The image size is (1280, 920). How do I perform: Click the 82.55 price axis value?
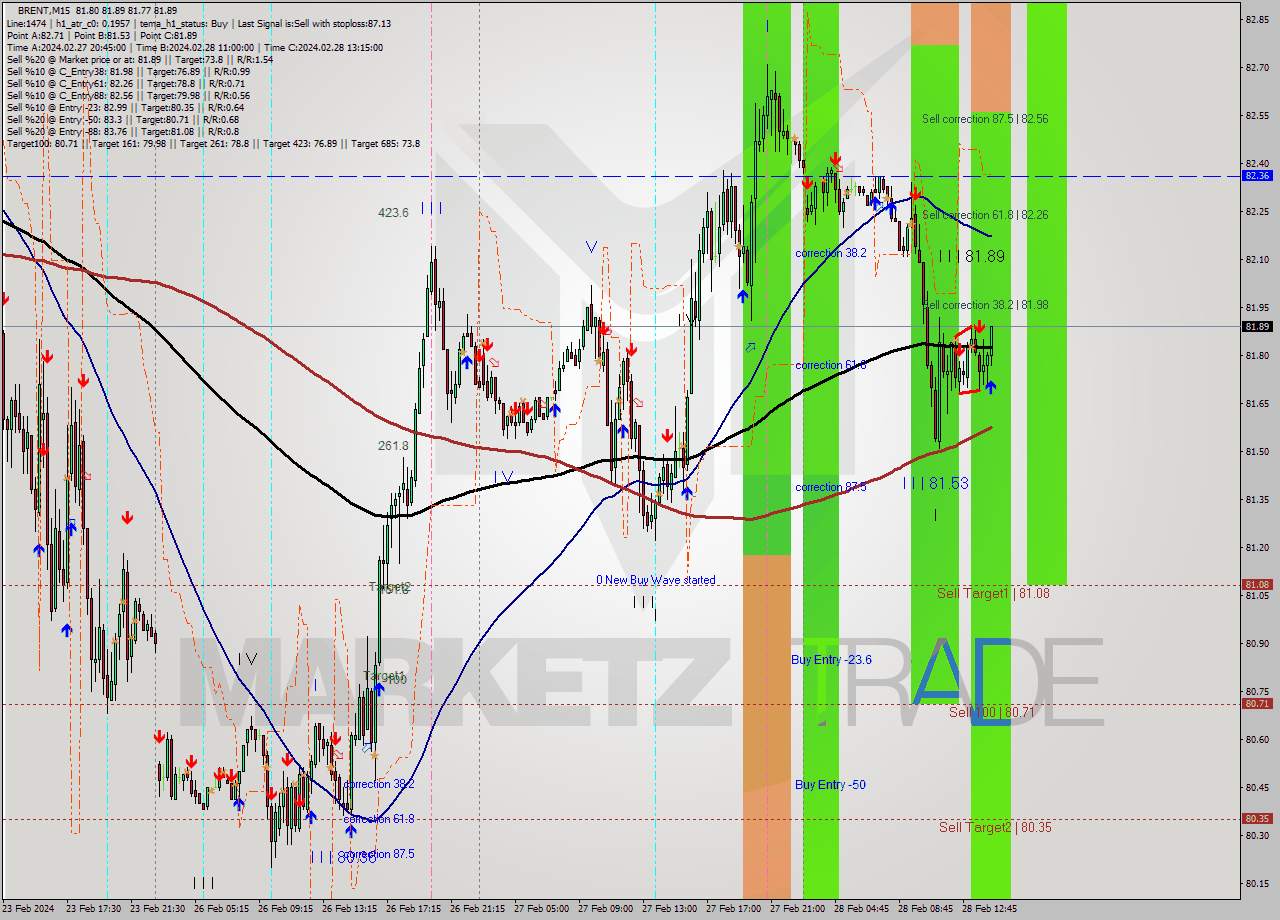[1257, 115]
